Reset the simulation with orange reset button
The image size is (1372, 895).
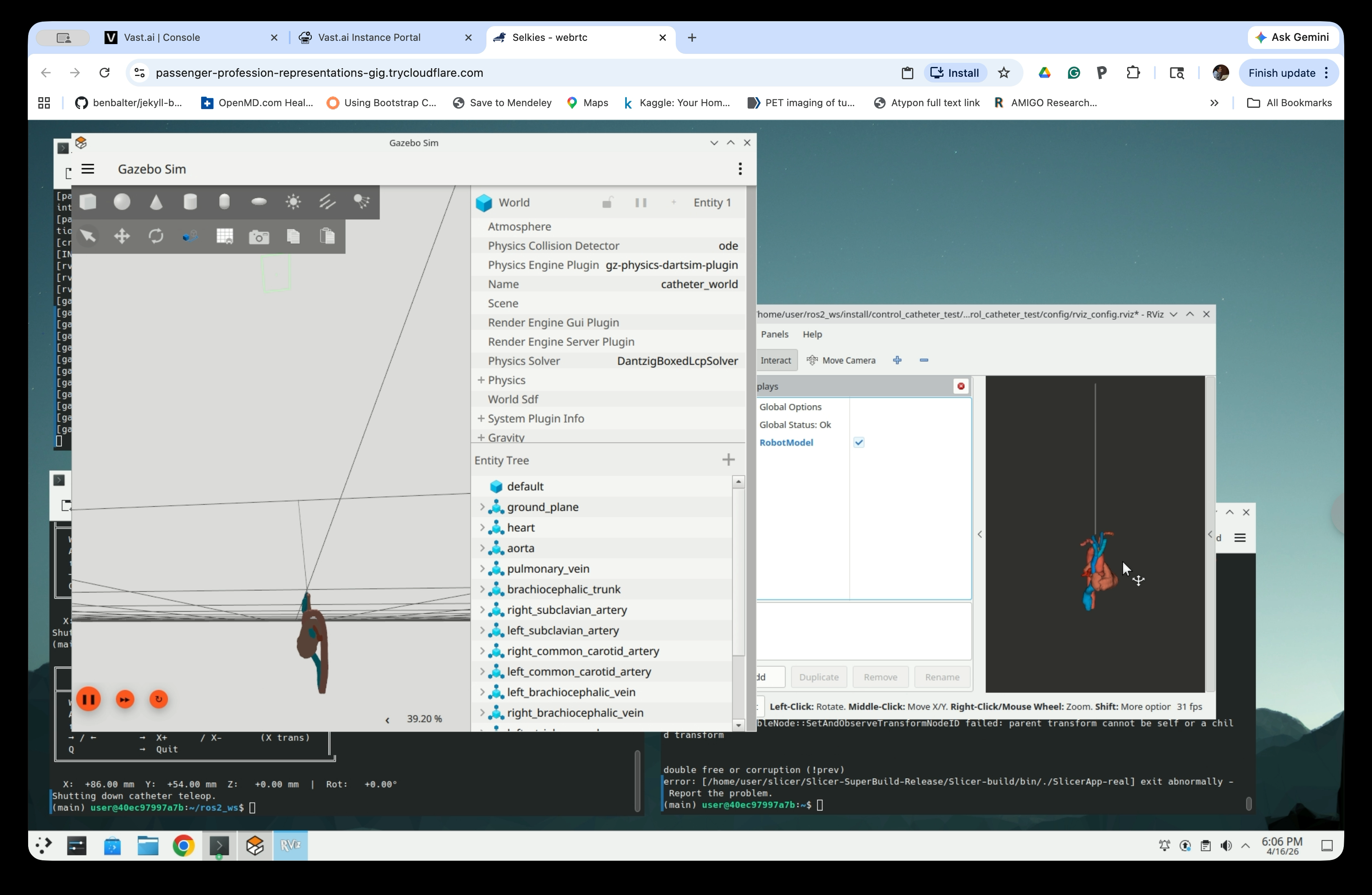(x=158, y=699)
